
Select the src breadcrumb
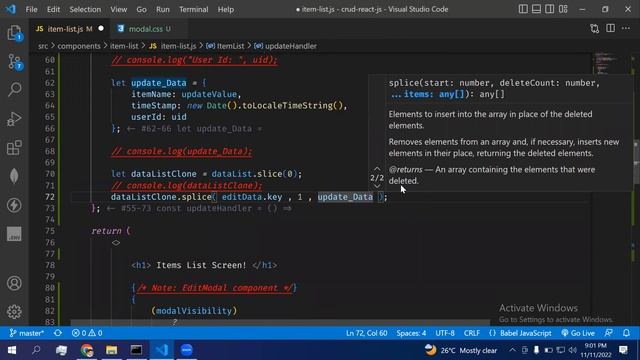point(43,46)
